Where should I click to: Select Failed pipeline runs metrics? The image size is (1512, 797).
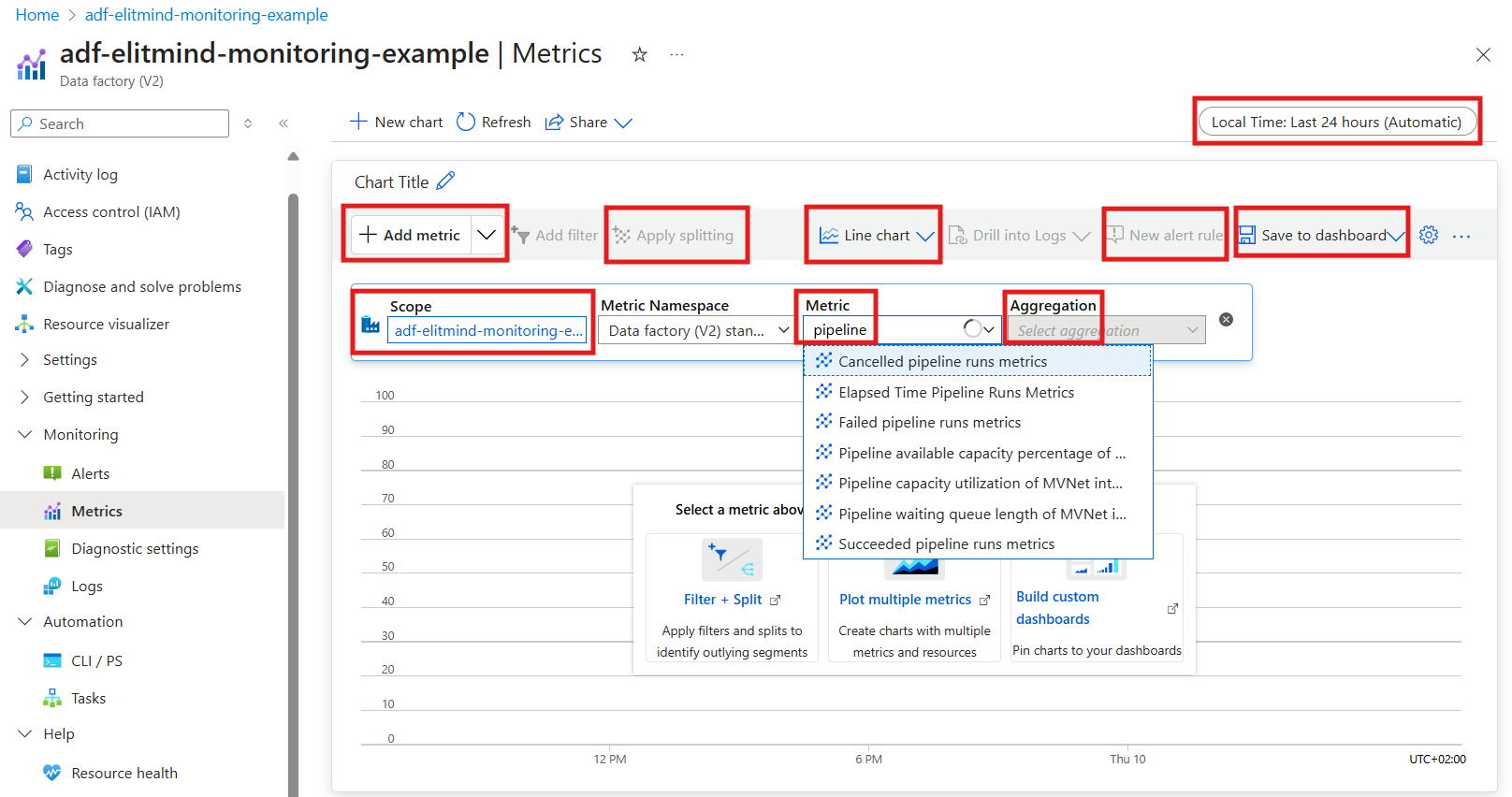(978, 423)
